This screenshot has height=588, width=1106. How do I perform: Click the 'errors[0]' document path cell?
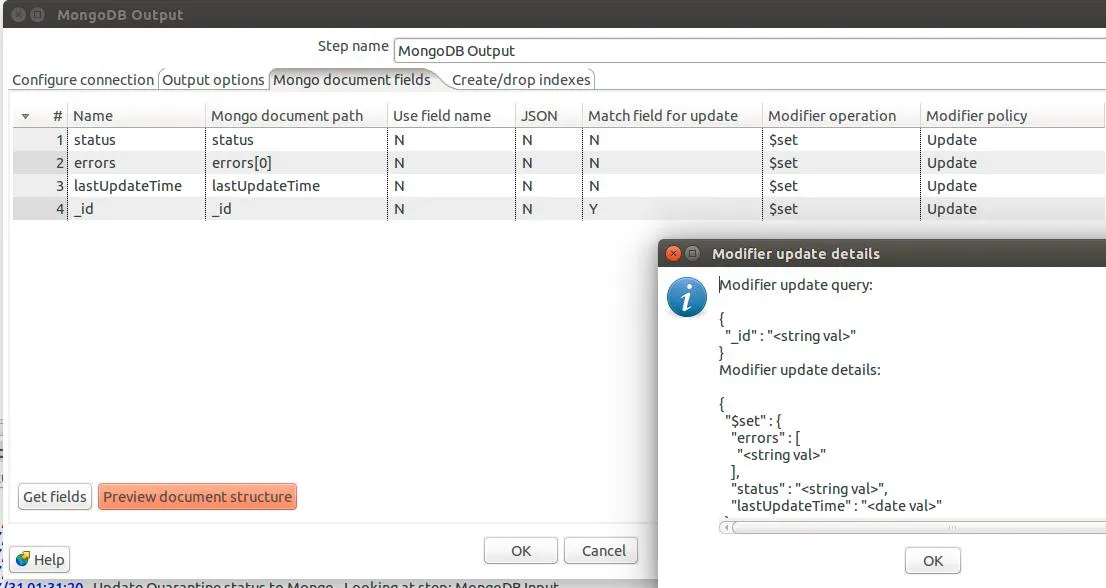tap(296, 163)
